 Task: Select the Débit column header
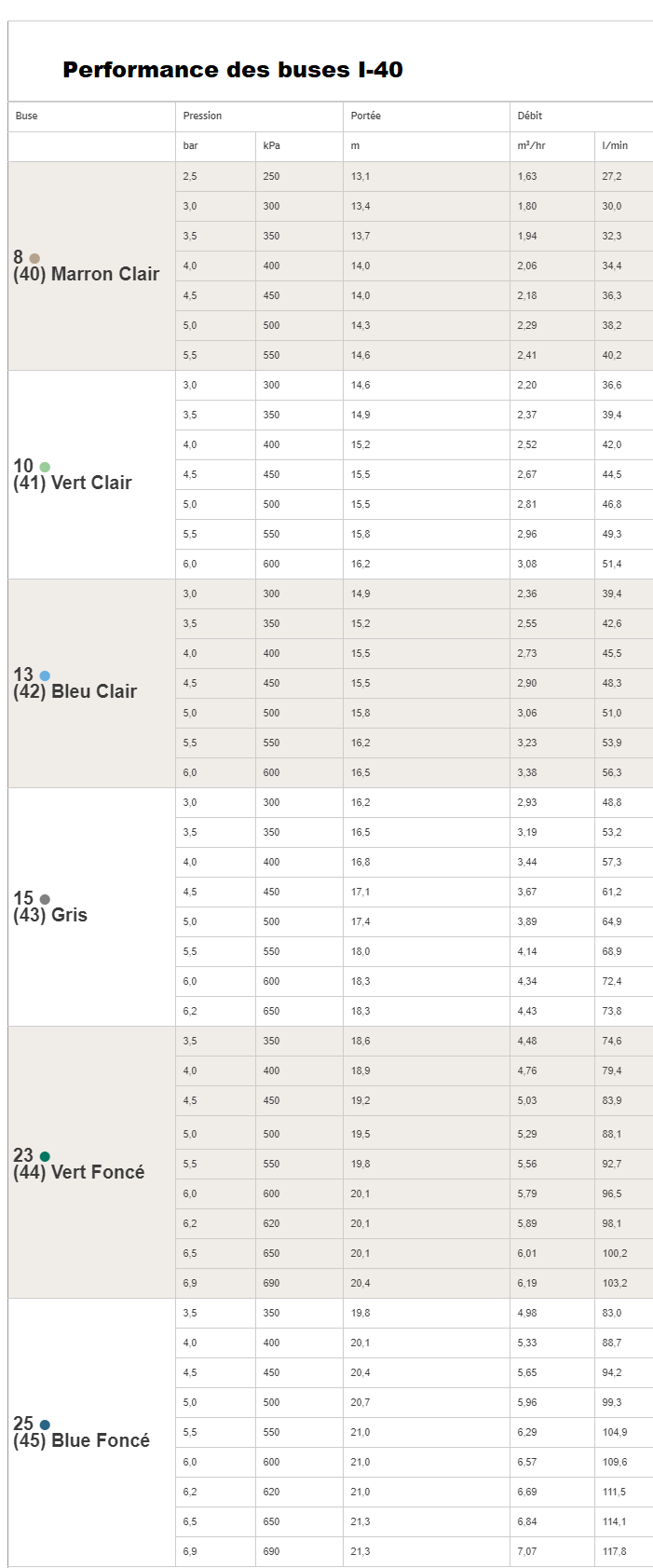click(x=529, y=116)
